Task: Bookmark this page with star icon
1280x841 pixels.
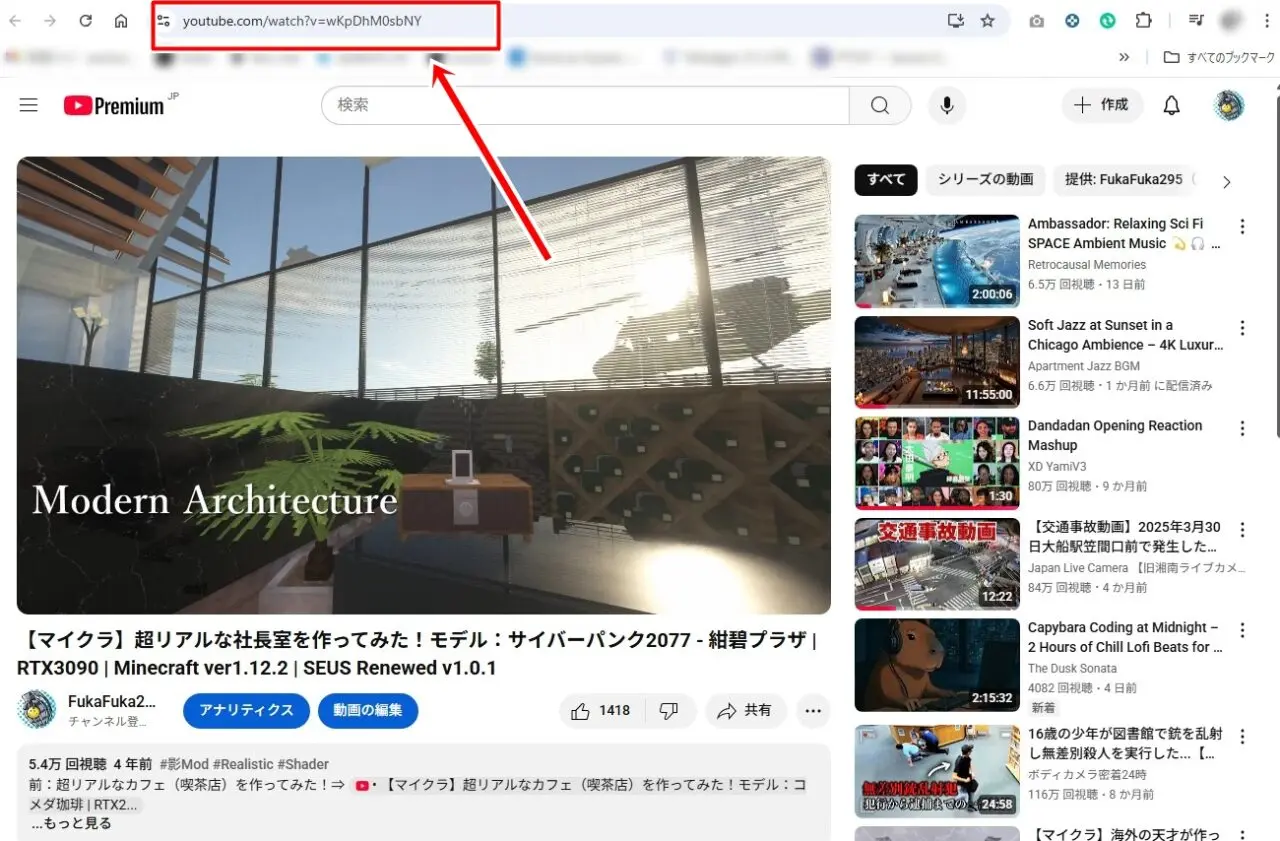Action: coord(988,21)
